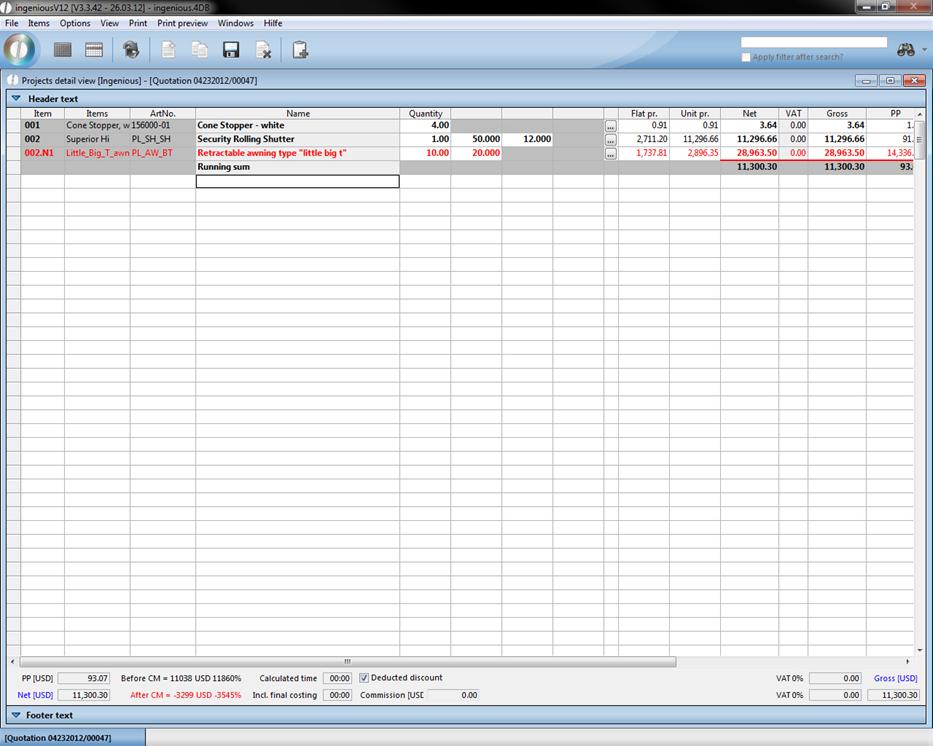Enable Apply filter after search checkbox
This screenshot has height=746, width=933.
click(x=746, y=57)
